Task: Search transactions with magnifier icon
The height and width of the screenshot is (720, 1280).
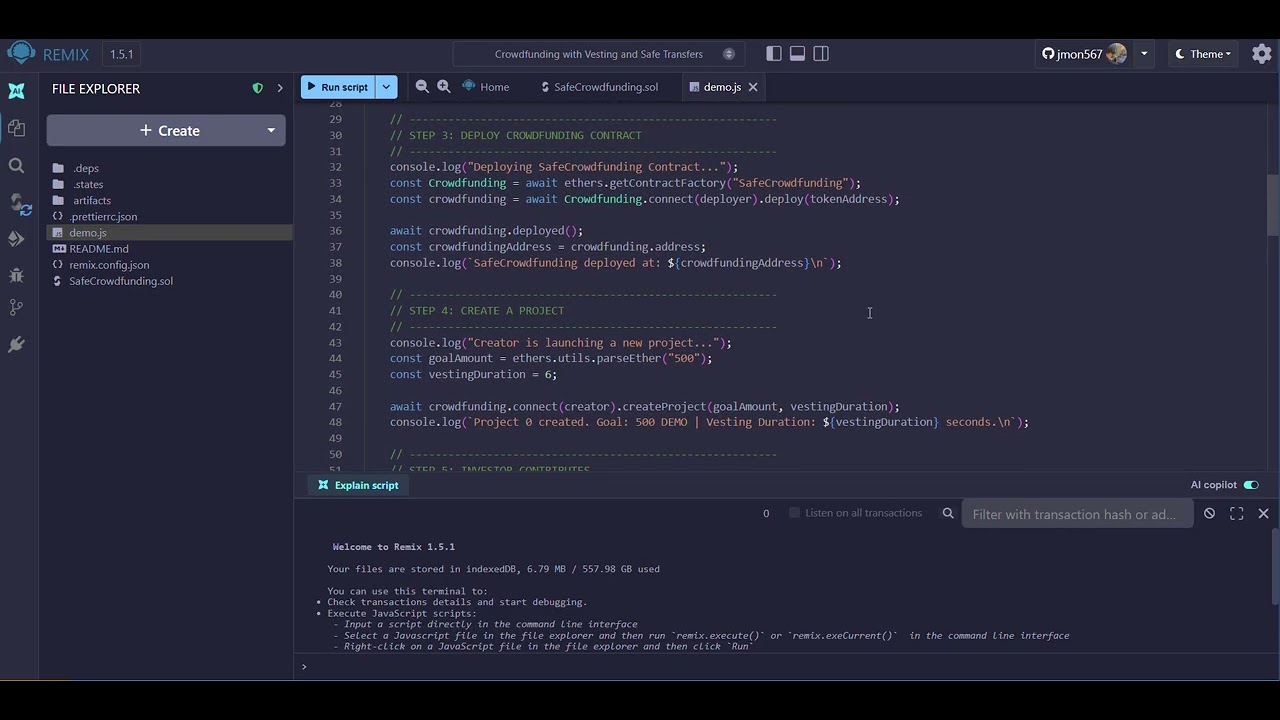Action: coord(948,513)
